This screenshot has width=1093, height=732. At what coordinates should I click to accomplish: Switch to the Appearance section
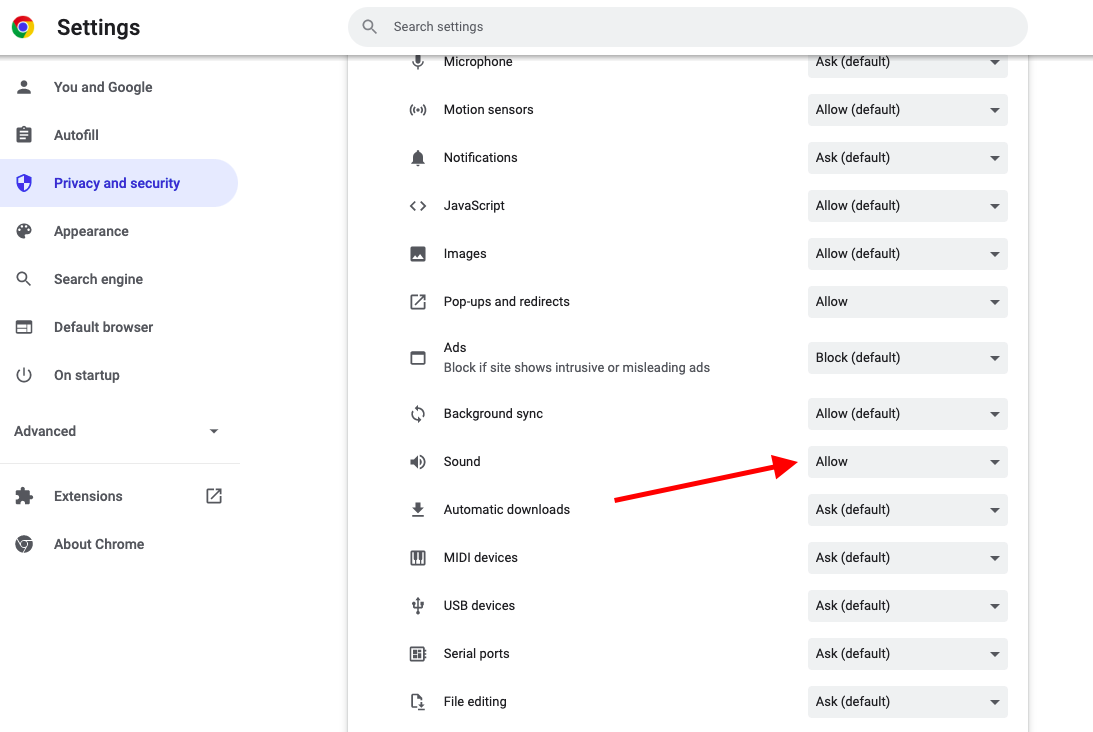point(91,231)
